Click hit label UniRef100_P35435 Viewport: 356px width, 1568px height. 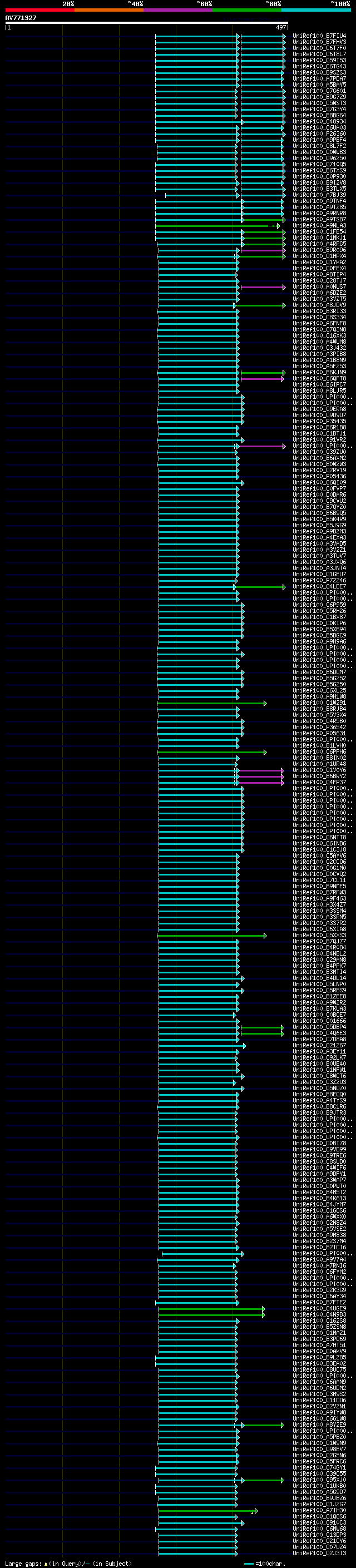pyautogui.click(x=319, y=421)
